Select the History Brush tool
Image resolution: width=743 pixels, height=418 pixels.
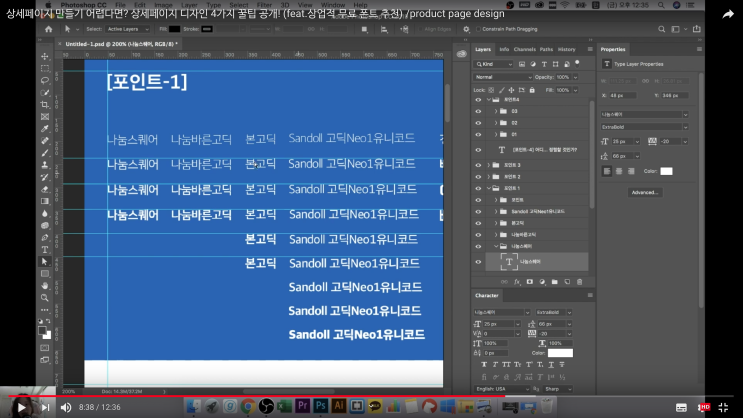point(45,177)
